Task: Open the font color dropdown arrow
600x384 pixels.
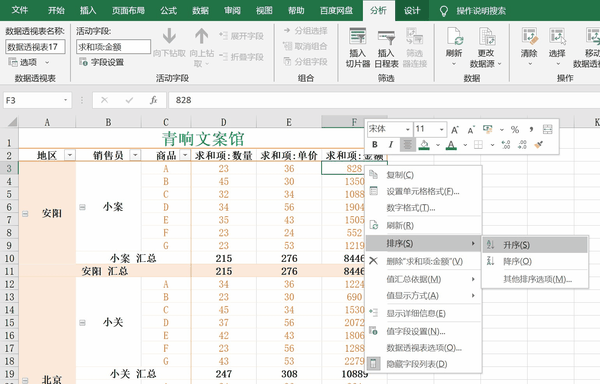Action: tap(465, 145)
